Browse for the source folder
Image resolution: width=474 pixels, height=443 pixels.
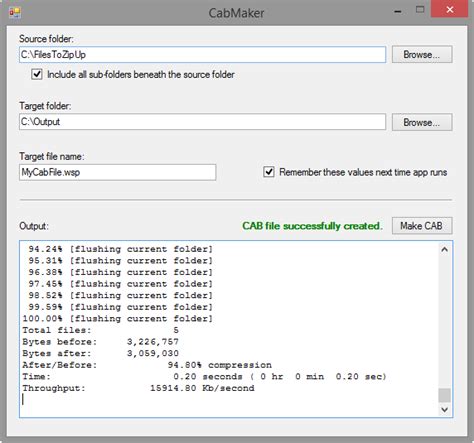(422, 54)
